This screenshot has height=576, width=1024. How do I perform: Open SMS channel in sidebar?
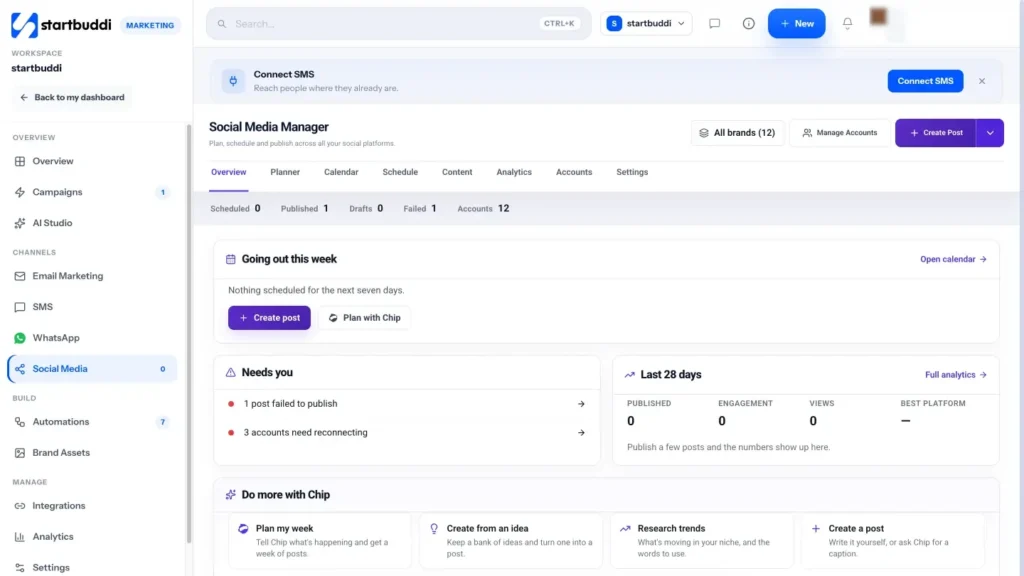pyautogui.click(x=91, y=307)
